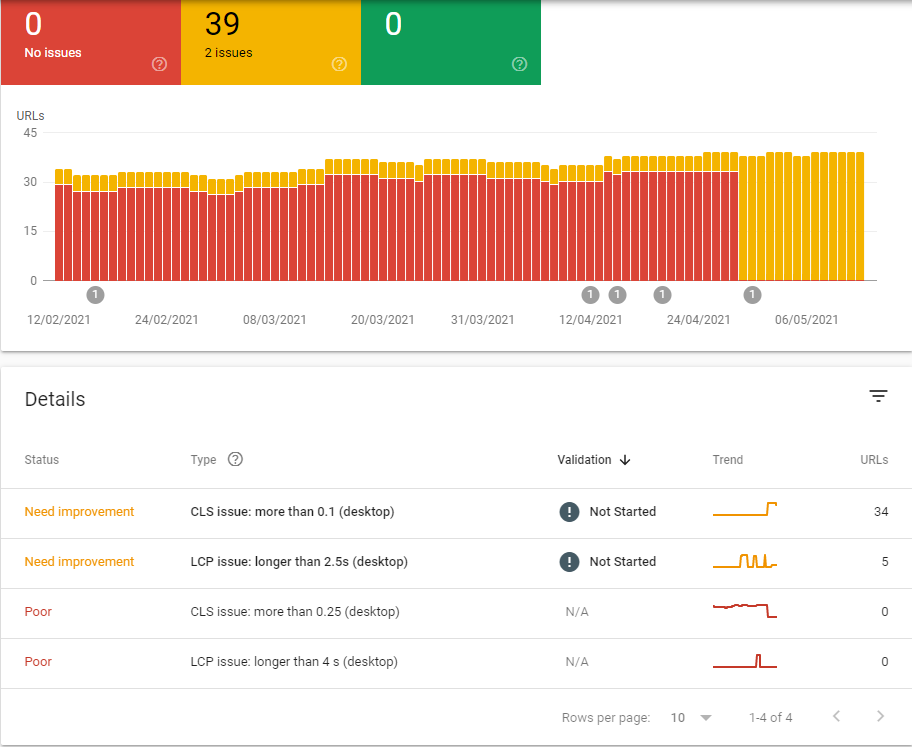Image resolution: width=912 pixels, height=747 pixels.
Task: Select the yellow 39 URLs summary card
Action: pos(271,42)
